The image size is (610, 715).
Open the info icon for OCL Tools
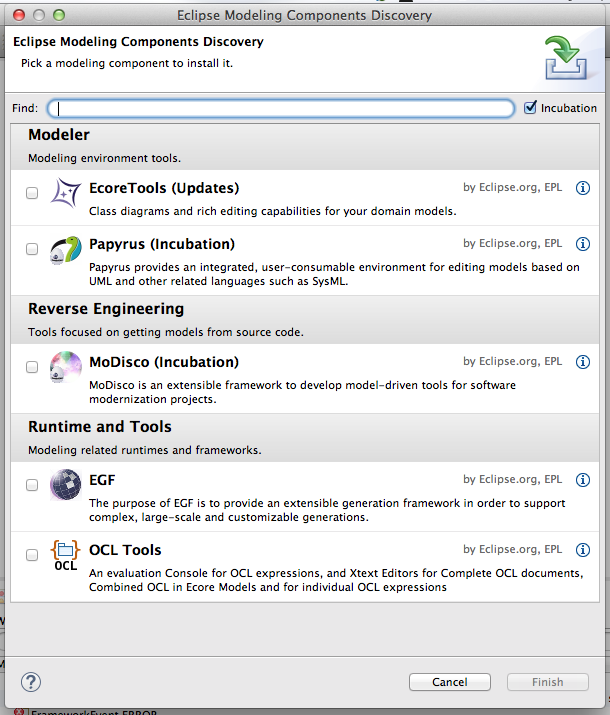(583, 550)
